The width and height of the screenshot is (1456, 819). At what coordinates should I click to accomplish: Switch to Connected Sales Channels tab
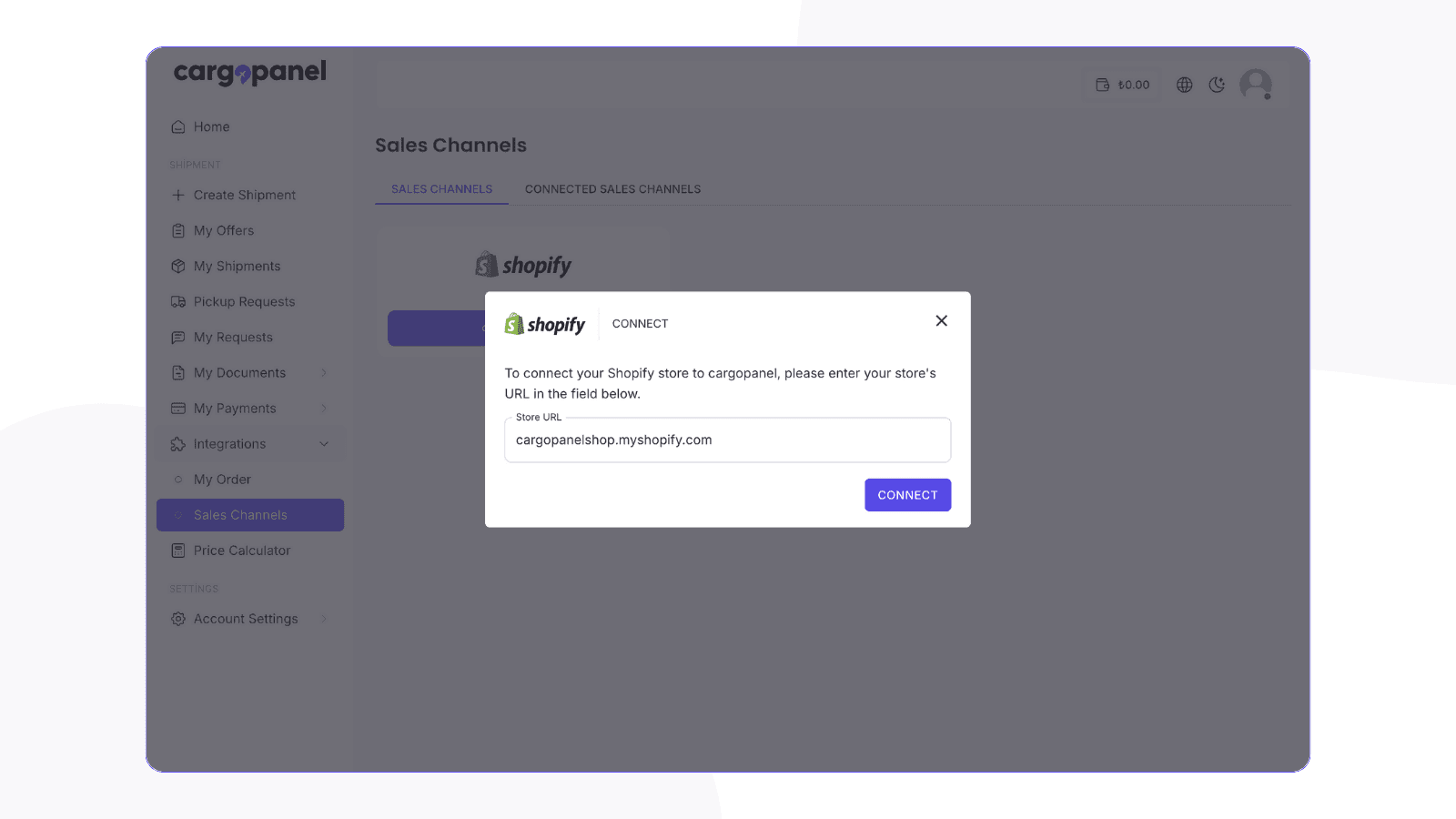(x=612, y=188)
